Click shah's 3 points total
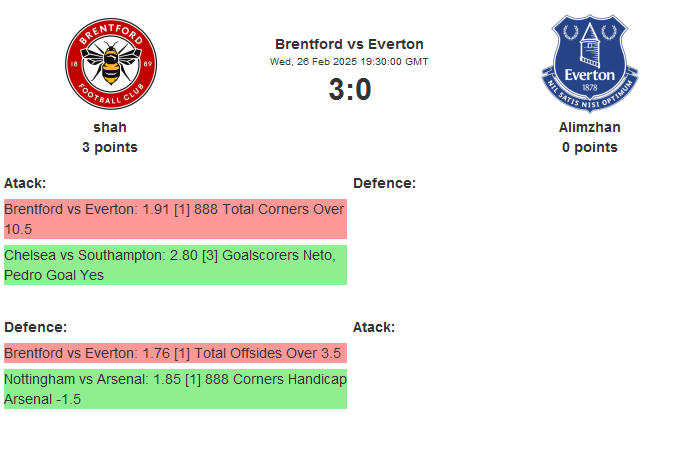This screenshot has width=700, height=460. pos(110,147)
